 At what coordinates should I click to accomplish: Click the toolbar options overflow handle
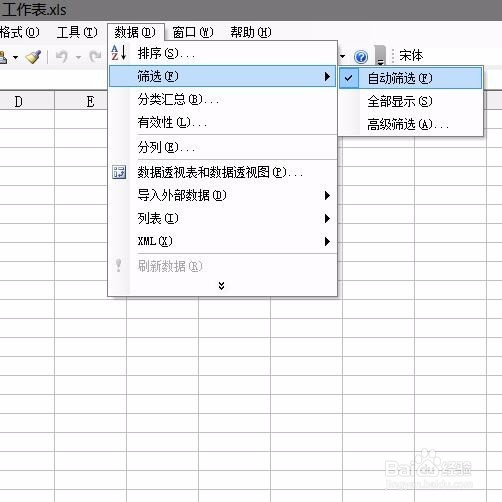[x=380, y=55]
